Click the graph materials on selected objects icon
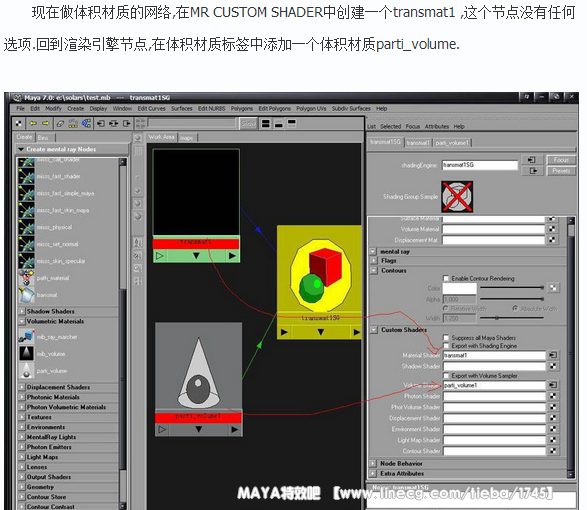 pyautogui.click(x=86, y=123)
